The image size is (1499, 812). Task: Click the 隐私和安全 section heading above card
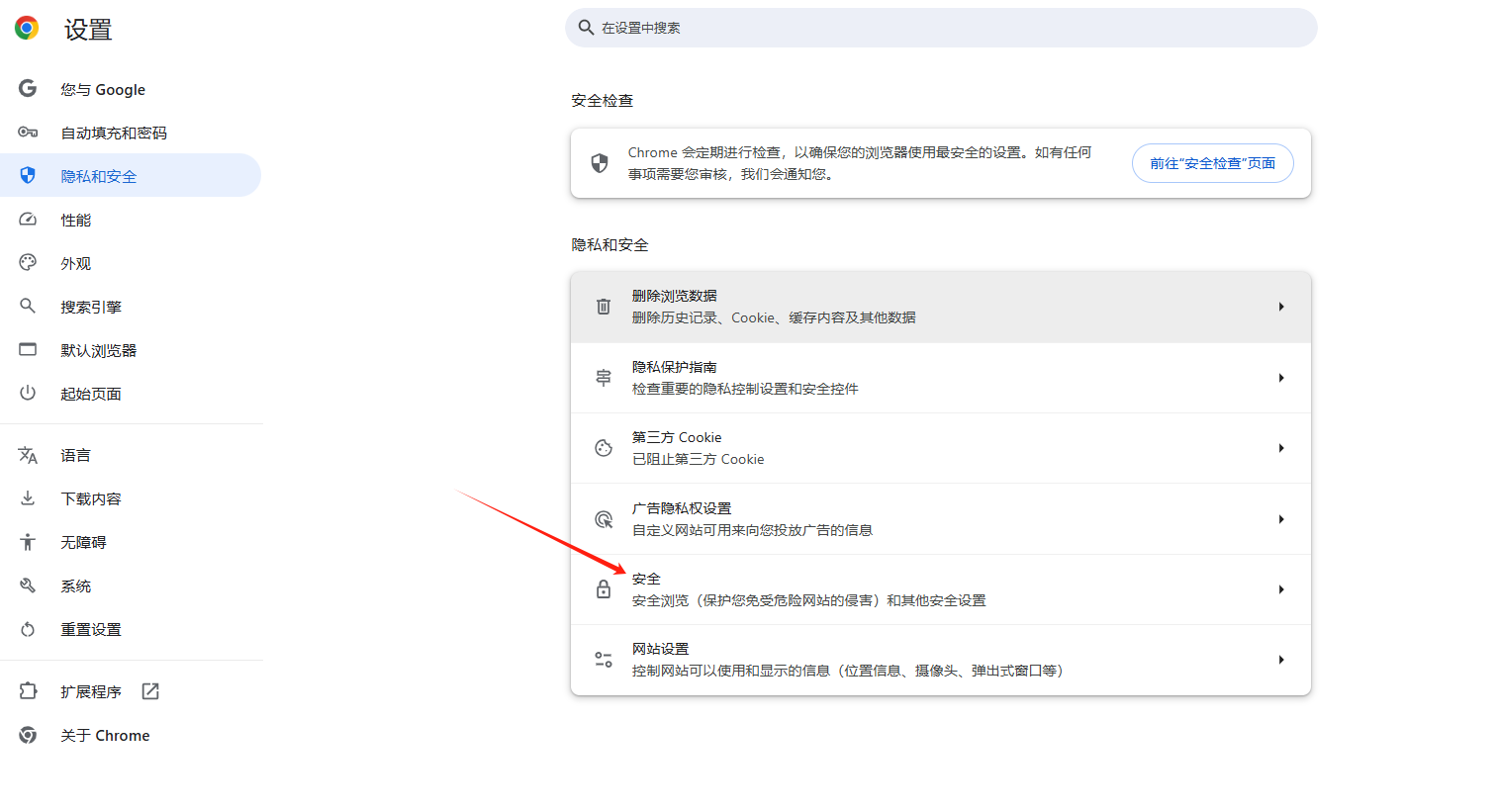pyautogui.click(x=609, y=245)
